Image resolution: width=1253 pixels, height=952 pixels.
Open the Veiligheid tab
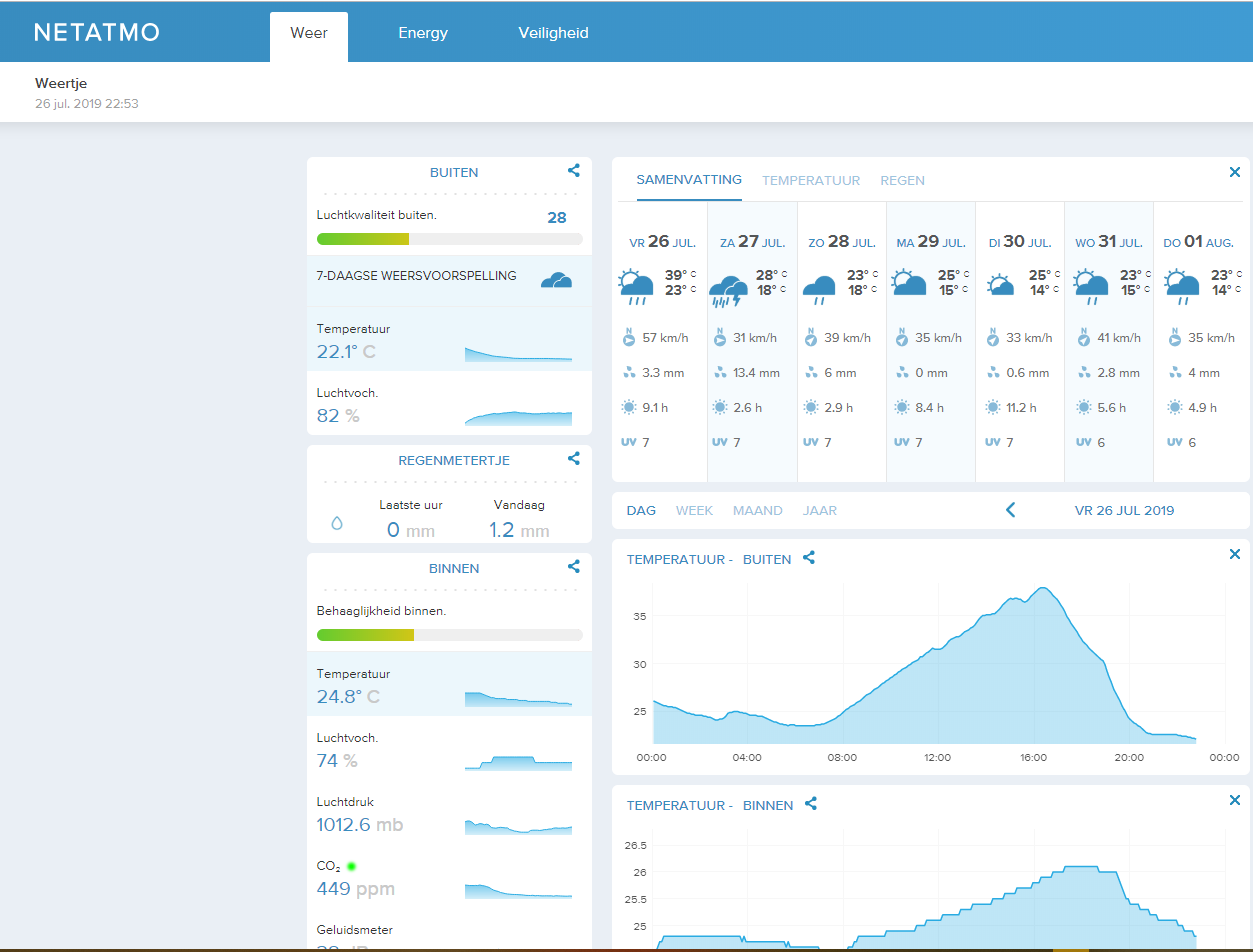pyautogui.click(x=553, y=33)
